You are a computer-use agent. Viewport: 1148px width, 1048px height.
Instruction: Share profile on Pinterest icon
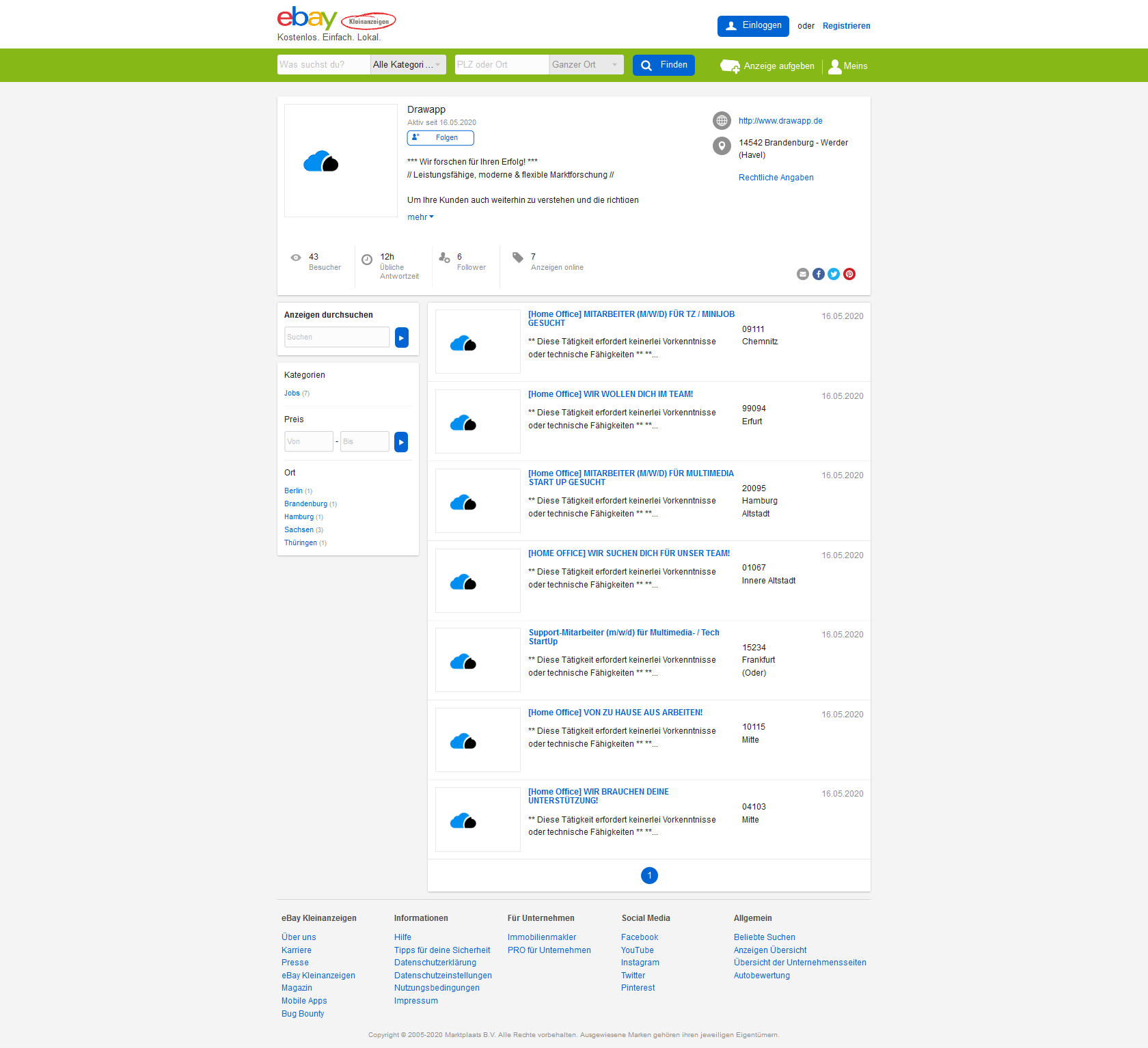(x=849, y=274)
